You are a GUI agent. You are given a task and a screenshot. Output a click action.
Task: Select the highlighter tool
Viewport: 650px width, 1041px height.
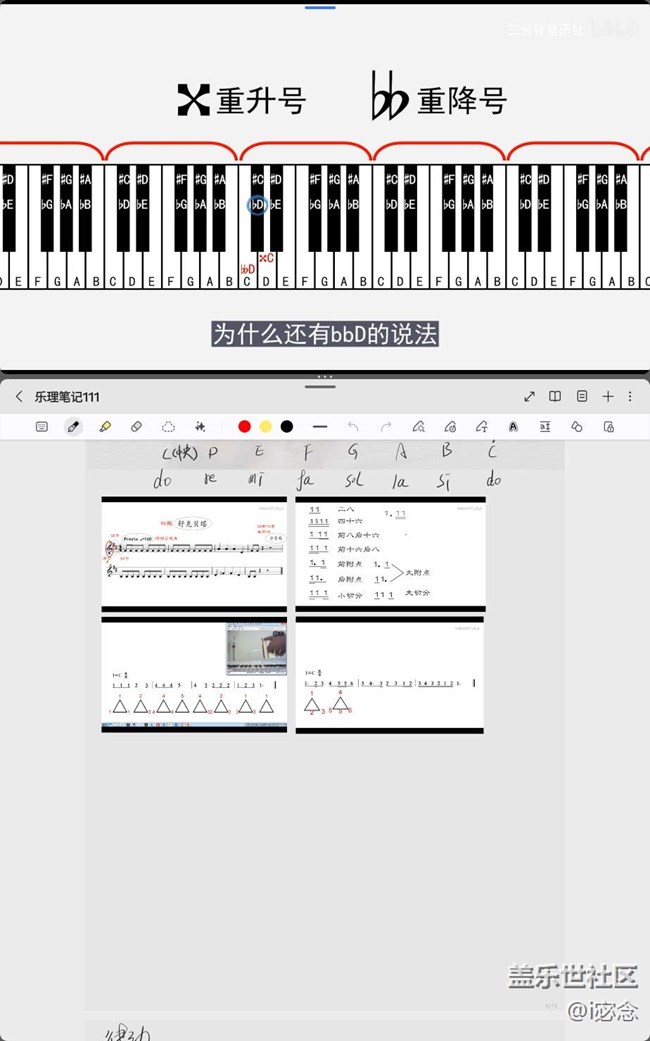(105, 426)
